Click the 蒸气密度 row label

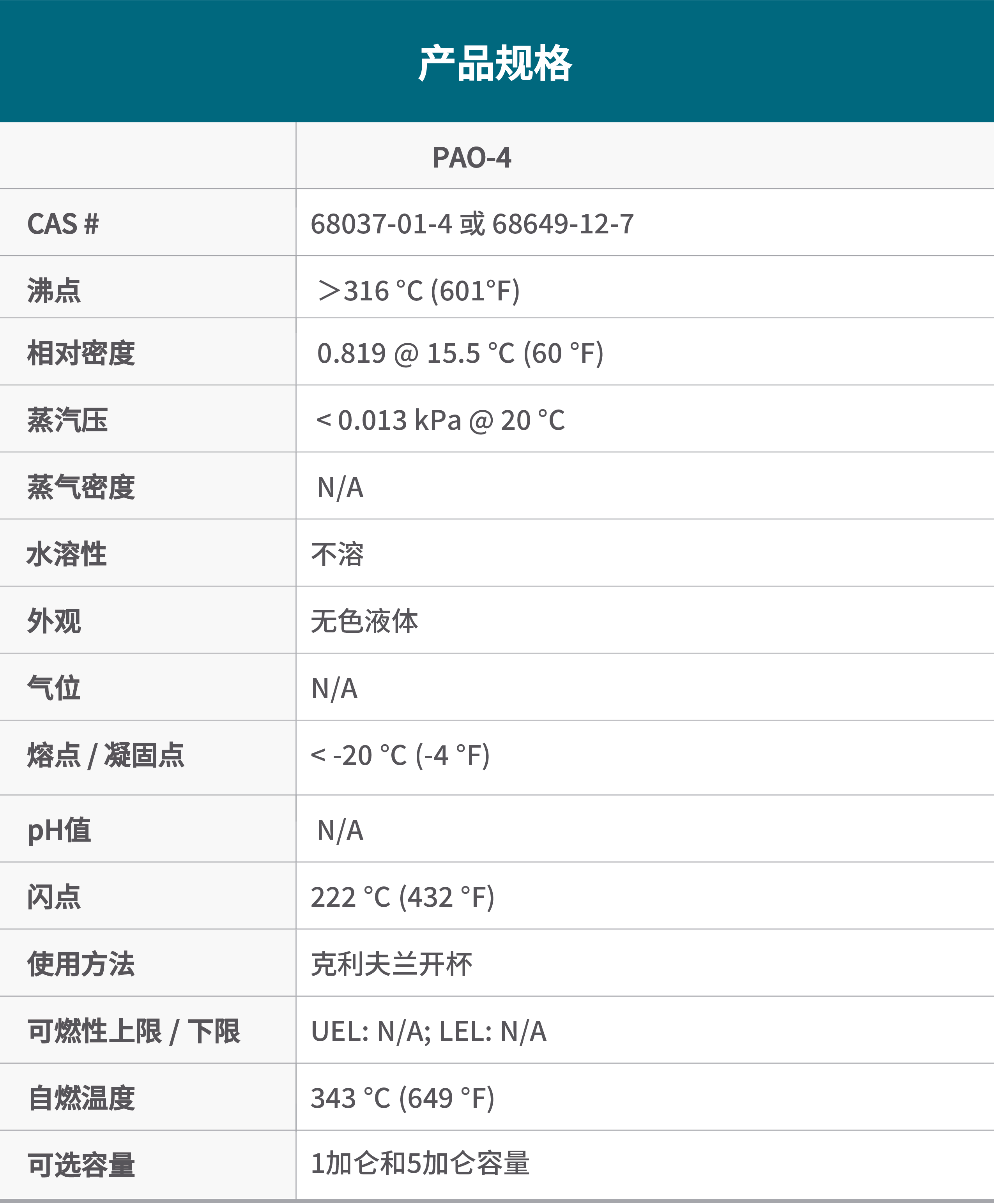(x=81, y=487)
